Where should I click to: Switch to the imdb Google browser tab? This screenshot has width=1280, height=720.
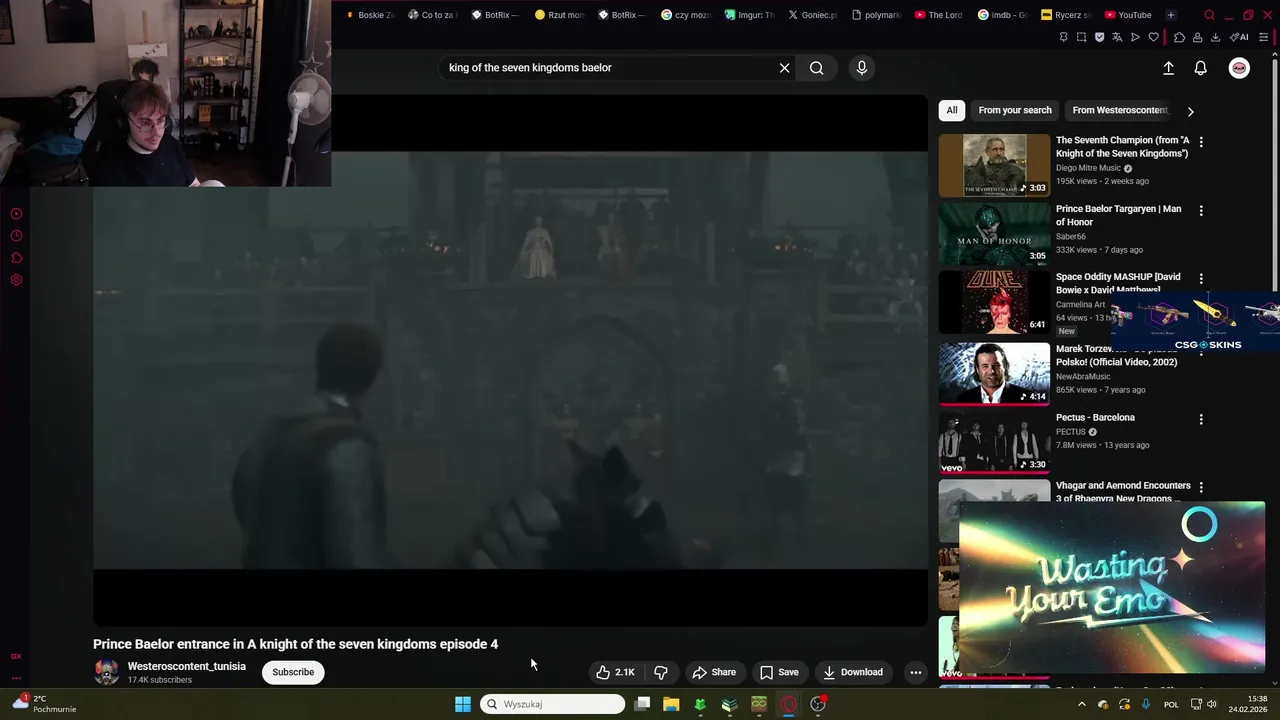(x=1002, y=15)
